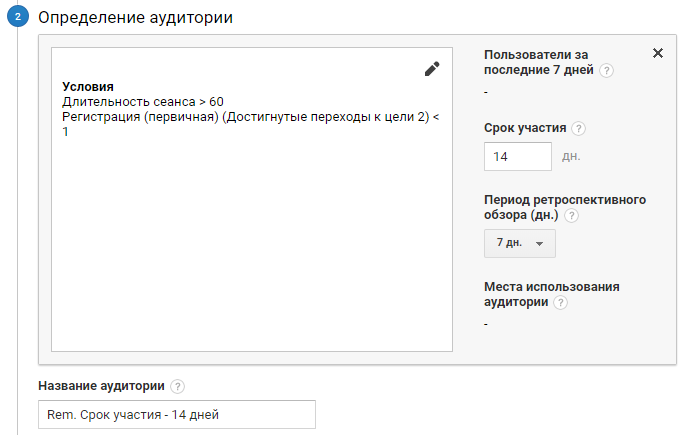
Task: Expand lookback period using the arrow
Action: 540,244
